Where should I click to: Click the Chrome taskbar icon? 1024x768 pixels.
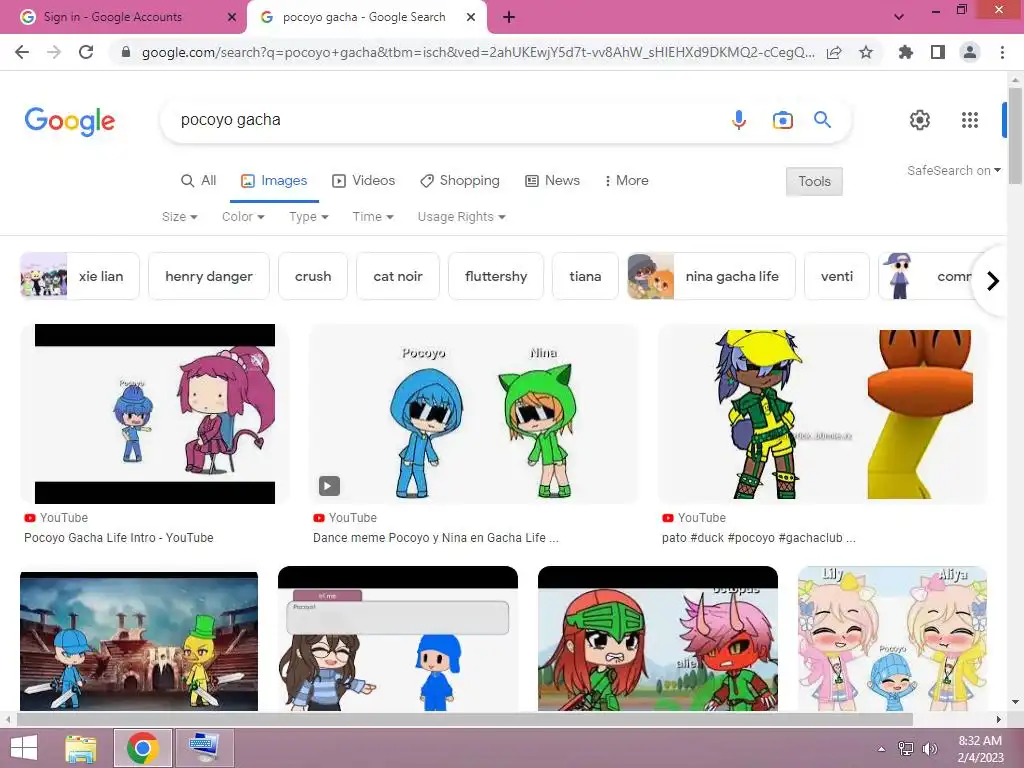point(143,748)
